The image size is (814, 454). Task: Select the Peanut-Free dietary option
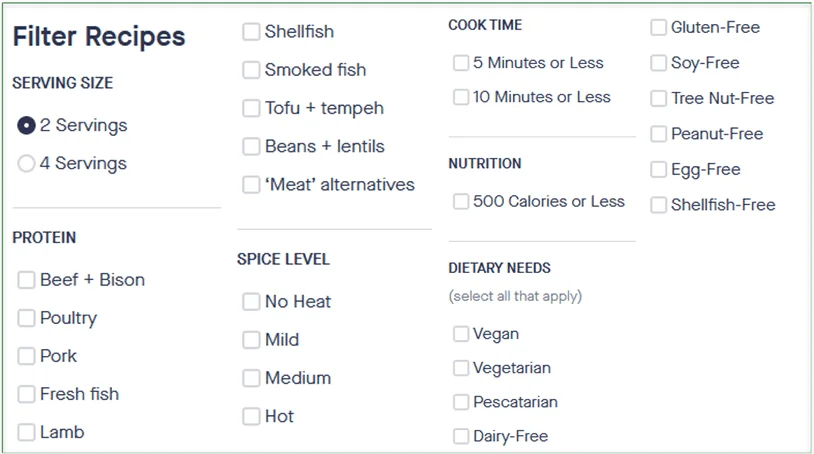(658, 134)
